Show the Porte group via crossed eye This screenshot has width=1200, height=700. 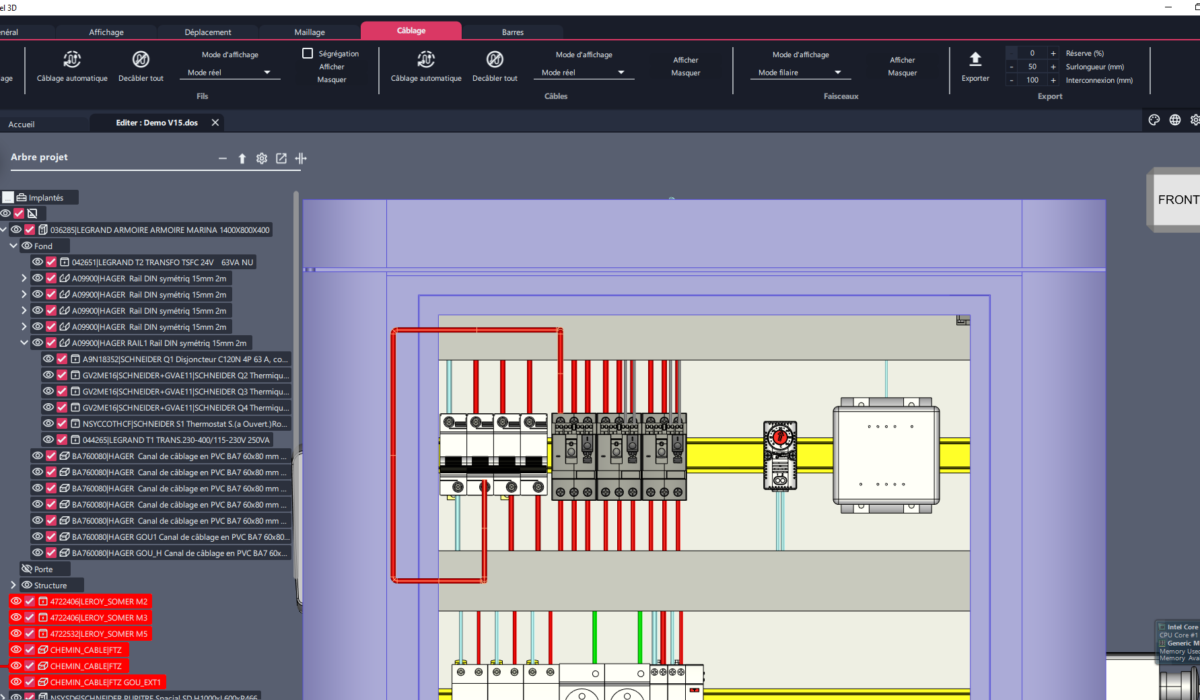tap(27, 569)
